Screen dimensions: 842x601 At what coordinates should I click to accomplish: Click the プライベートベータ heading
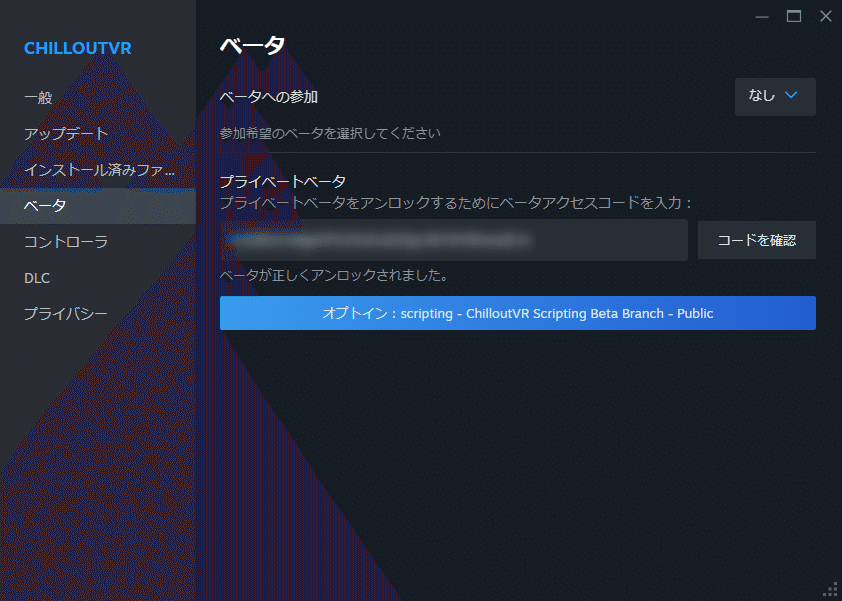[283, 182]
